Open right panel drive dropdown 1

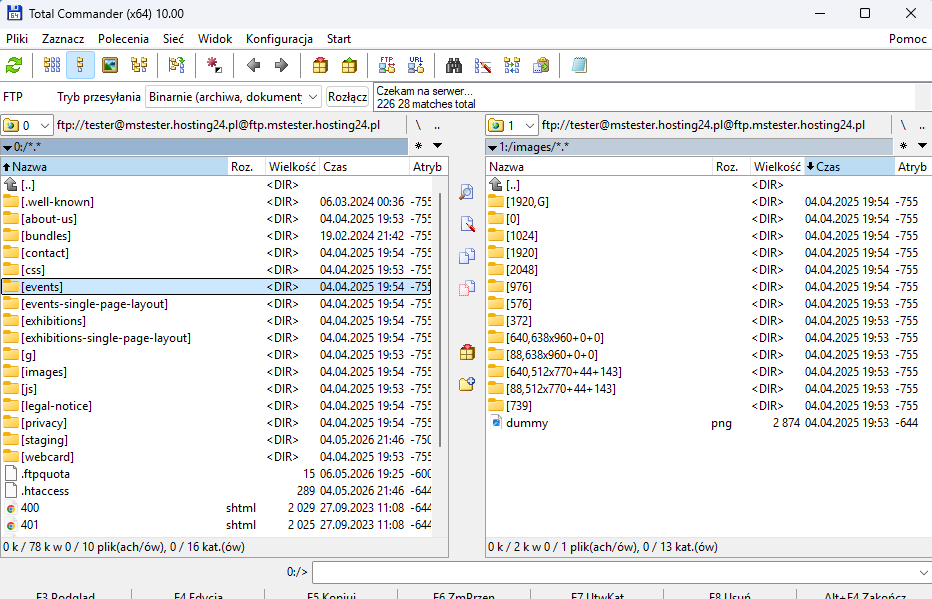tap(512, 125)
